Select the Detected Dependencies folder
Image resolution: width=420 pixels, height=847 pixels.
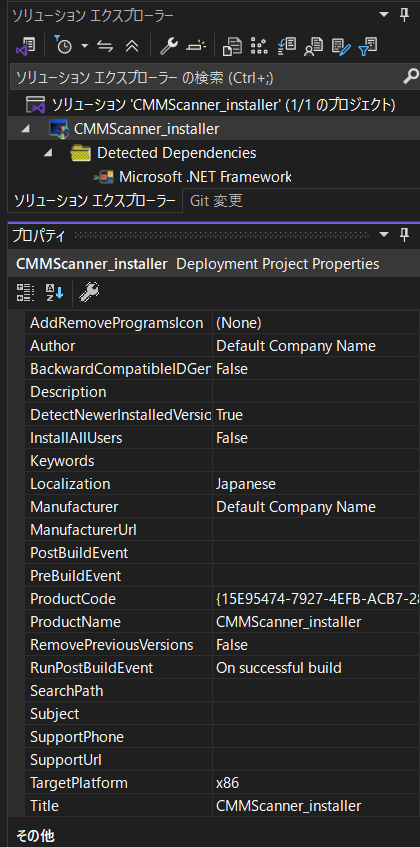[177, 153]
